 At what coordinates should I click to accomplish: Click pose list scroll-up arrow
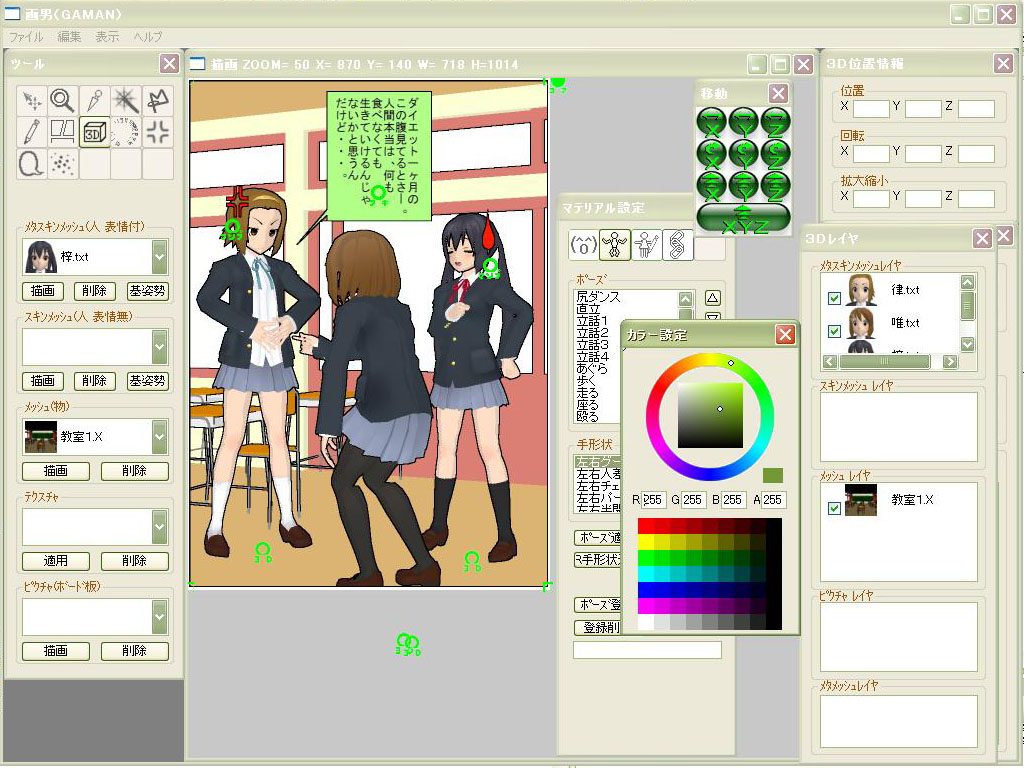click(685, 299)
